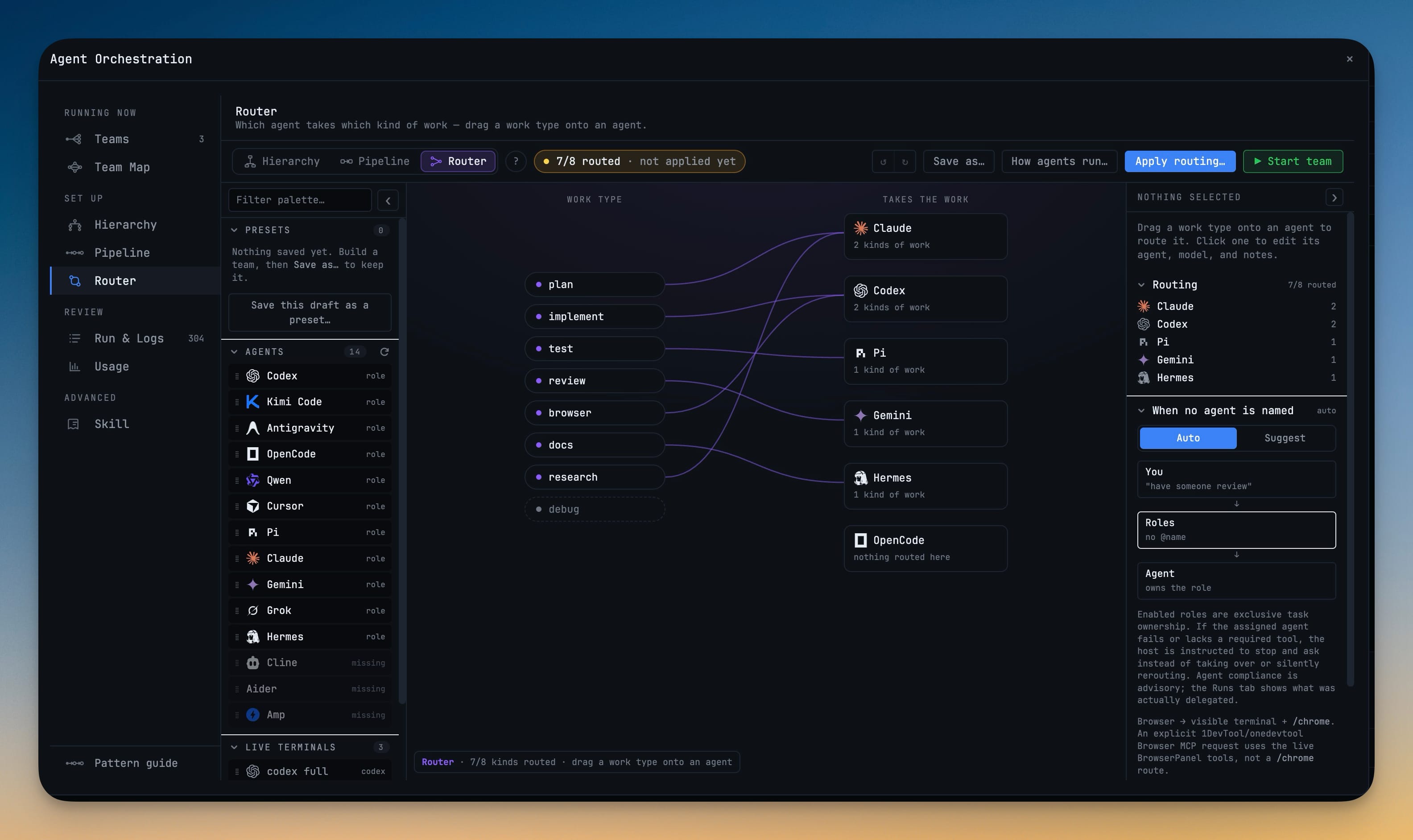Click the undo arrow icon
The width and height of the screenshot is (1413, 840).
tap(883, 162)
